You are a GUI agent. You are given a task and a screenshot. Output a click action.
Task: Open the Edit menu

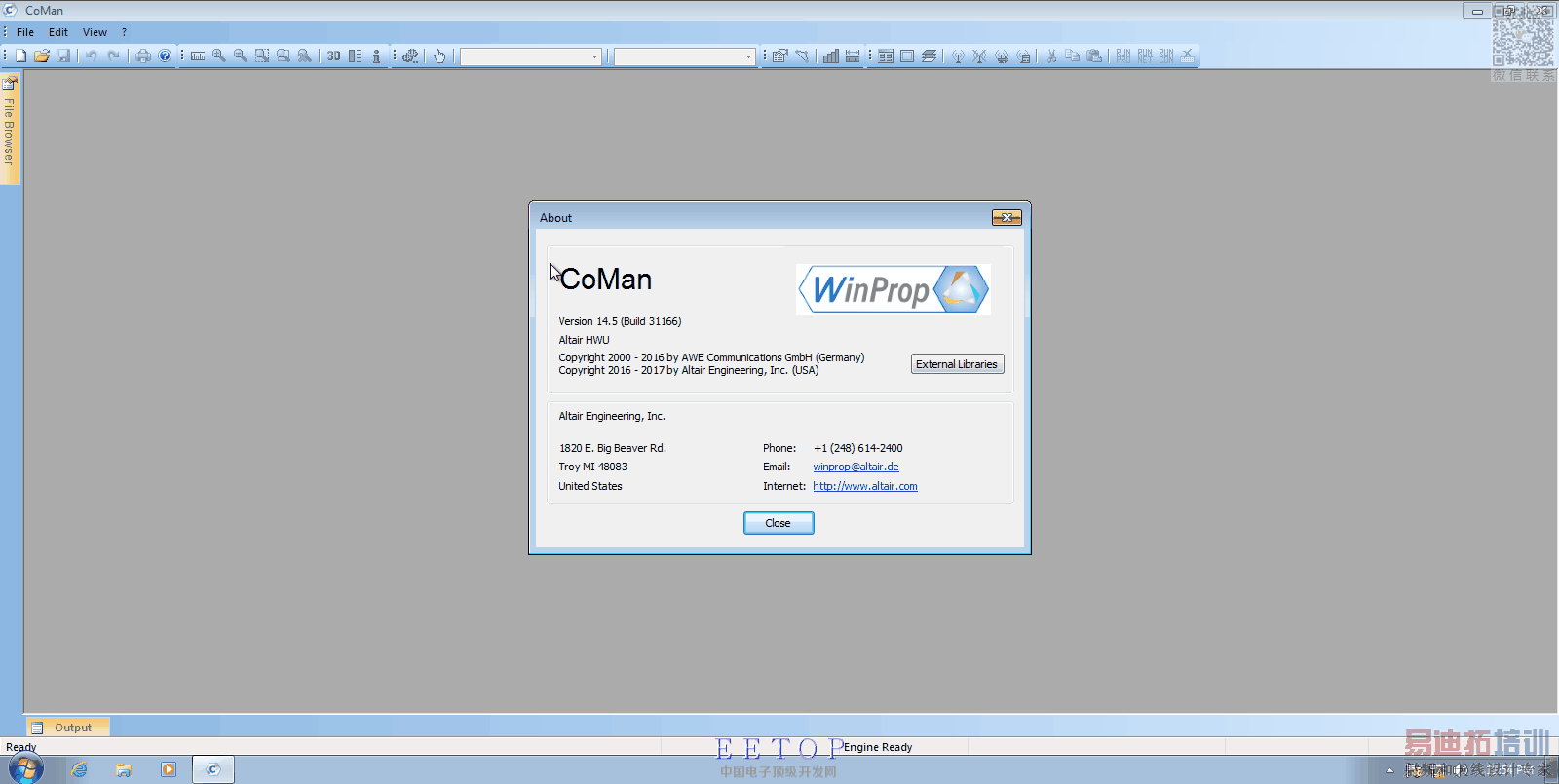pyautogui.click(x=58, y=32)
